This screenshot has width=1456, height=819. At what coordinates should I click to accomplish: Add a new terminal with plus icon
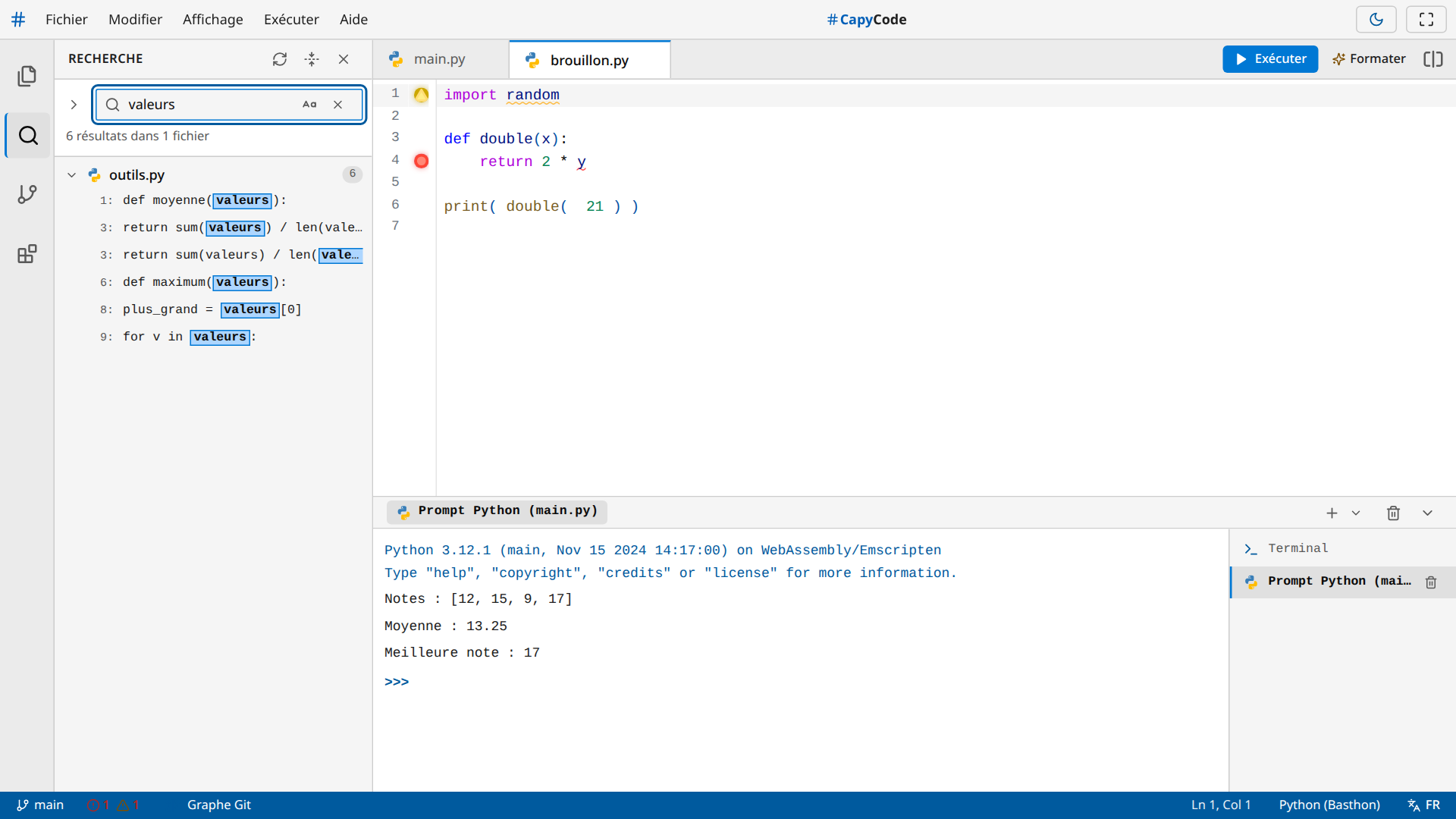tap(1332, 513)
